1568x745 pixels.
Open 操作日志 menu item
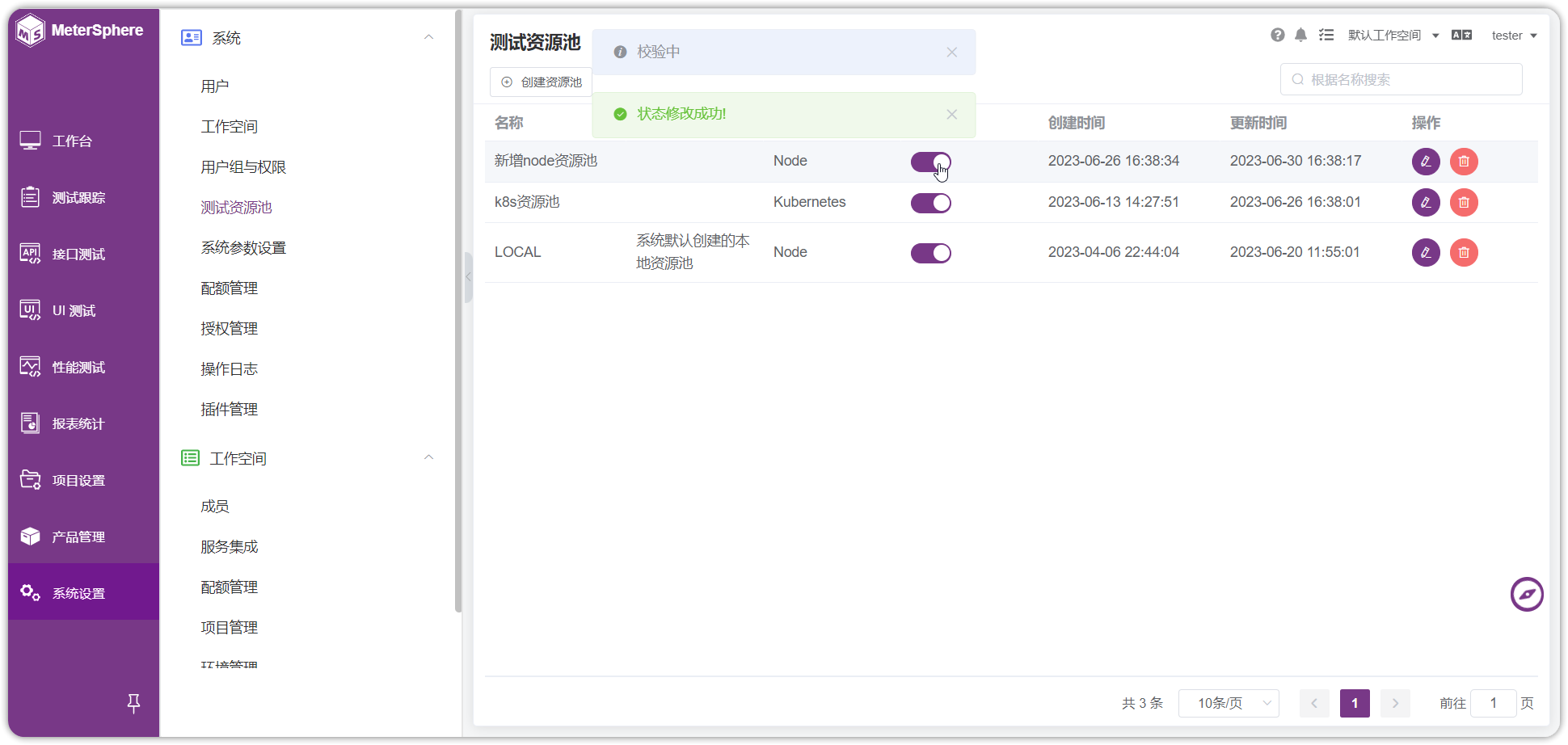(x=229, y=369)
